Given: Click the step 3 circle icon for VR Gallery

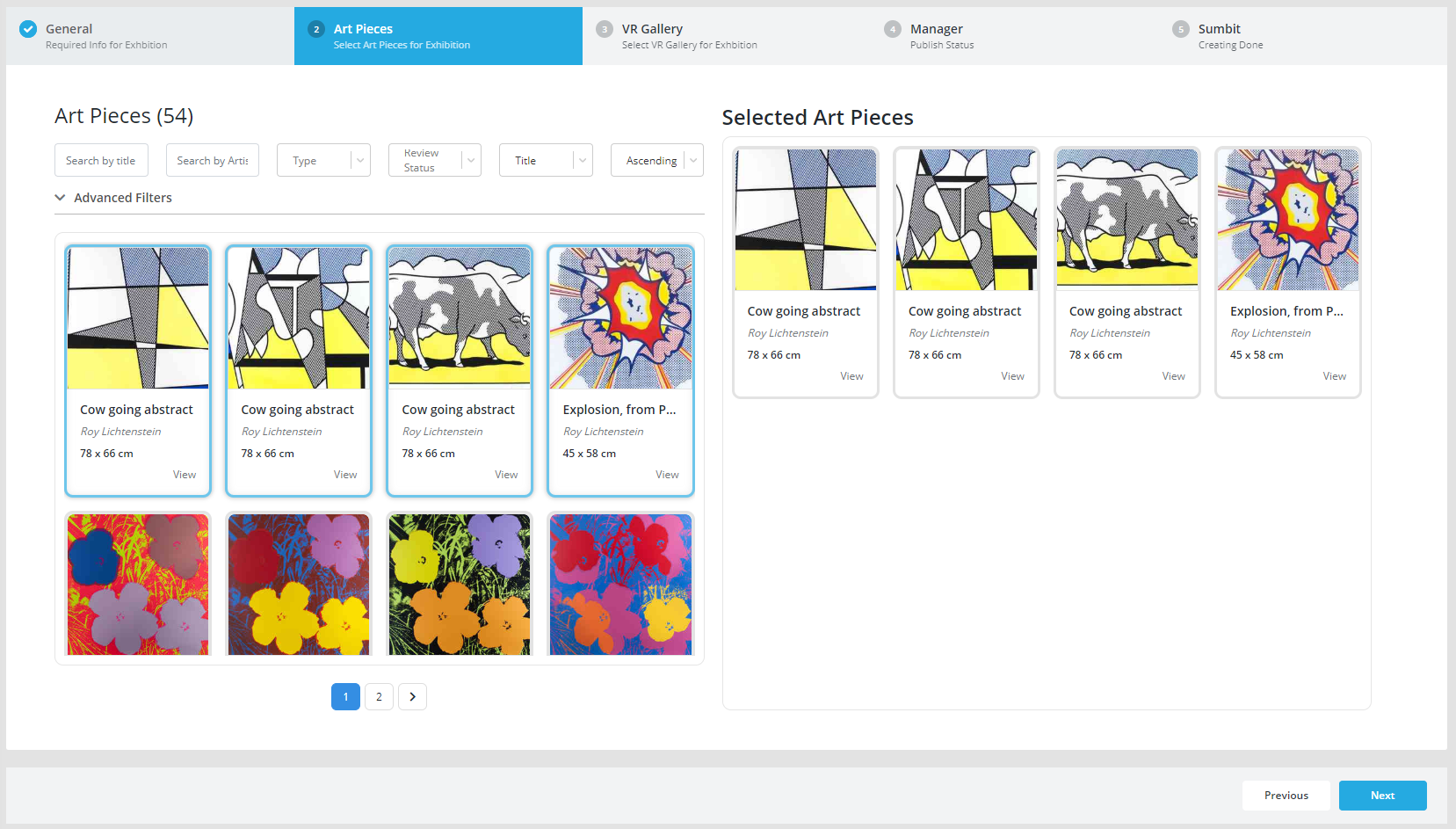Looking at the screenshot, I should pos(605,29).
